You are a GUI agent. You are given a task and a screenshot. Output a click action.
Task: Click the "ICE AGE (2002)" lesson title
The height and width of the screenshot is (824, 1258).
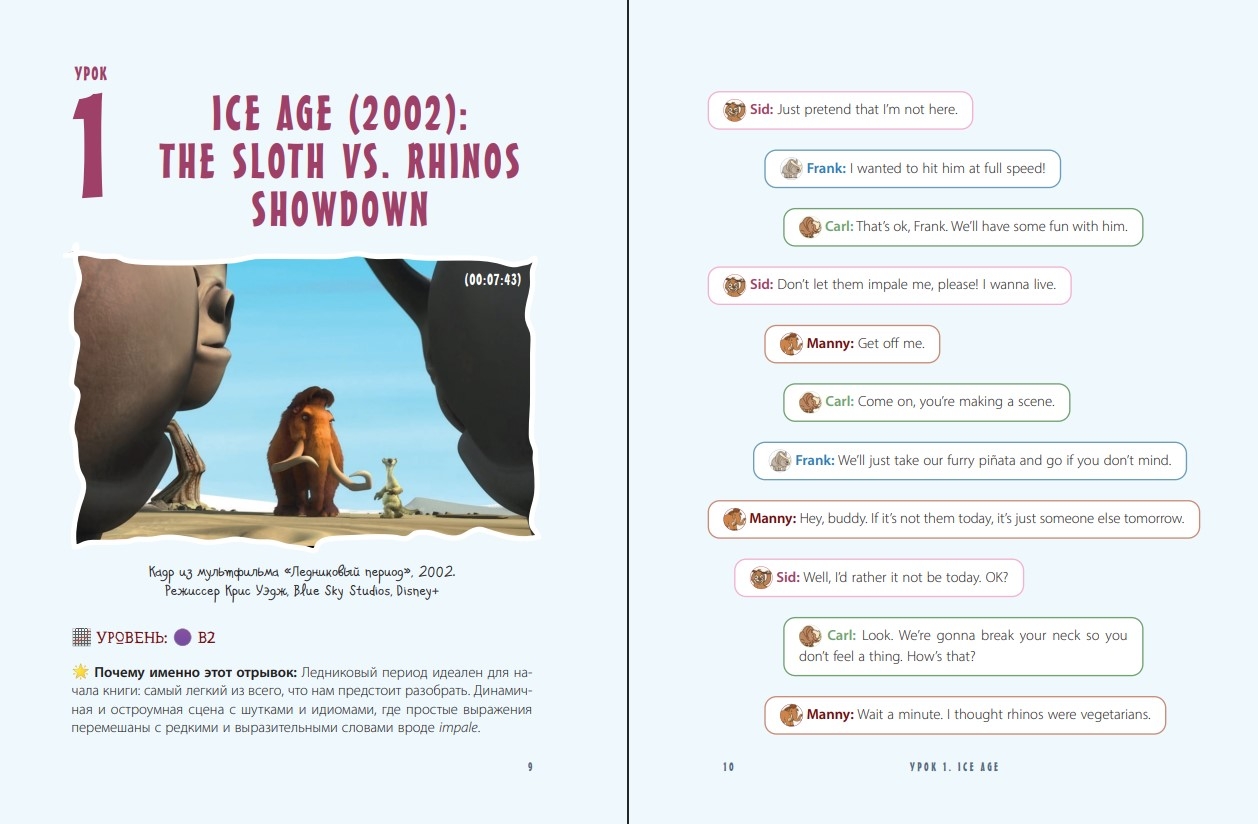pyautogui.click(x=340, y=116)
